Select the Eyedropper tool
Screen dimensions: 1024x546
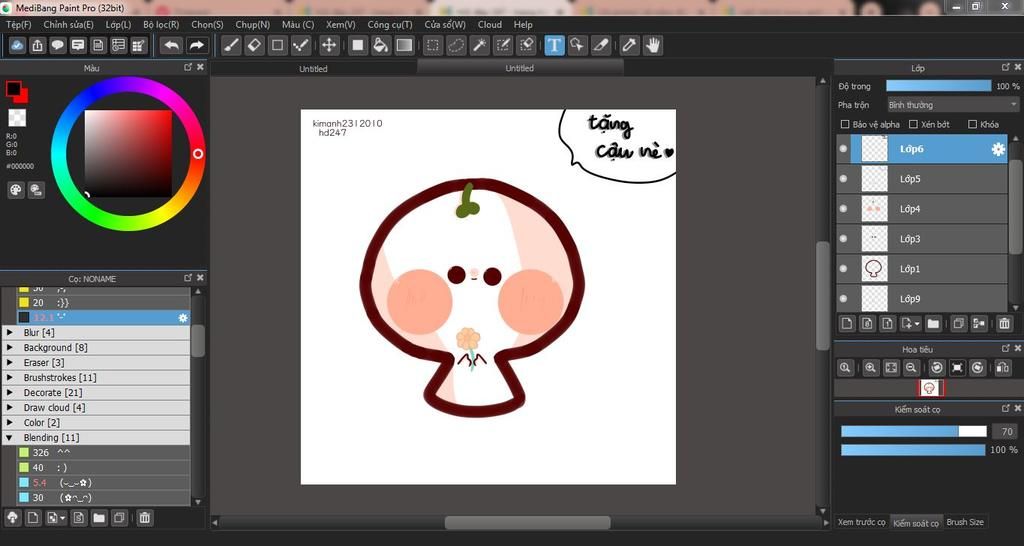(x=629, y=45)
